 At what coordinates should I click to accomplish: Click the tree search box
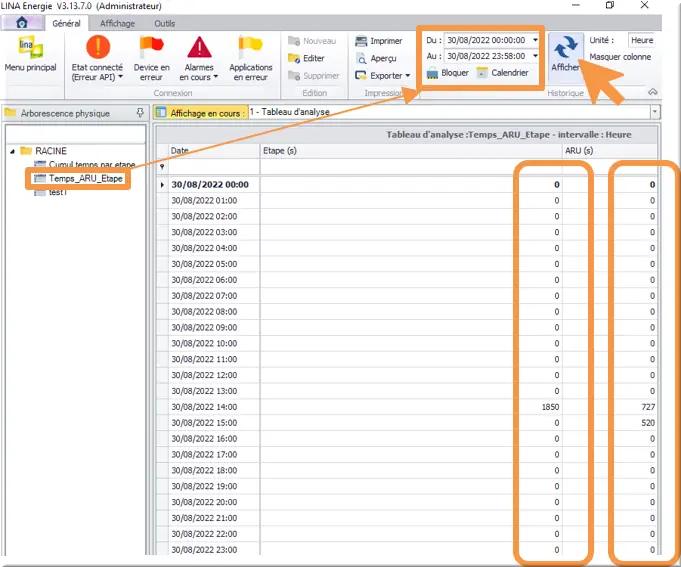pos(76,134)
